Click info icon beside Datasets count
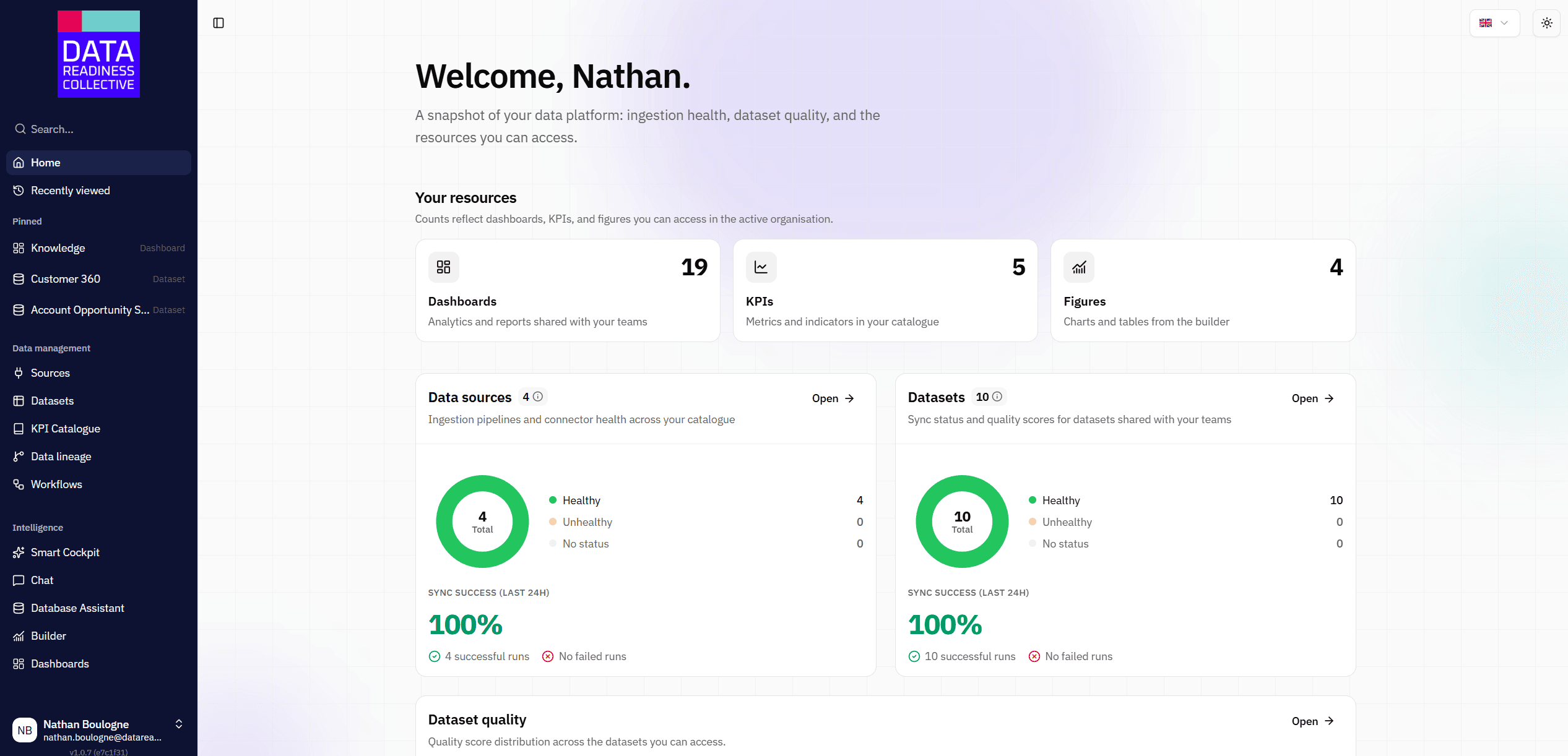This screenshot has height=756, width=1568. (x=997, y=397)
